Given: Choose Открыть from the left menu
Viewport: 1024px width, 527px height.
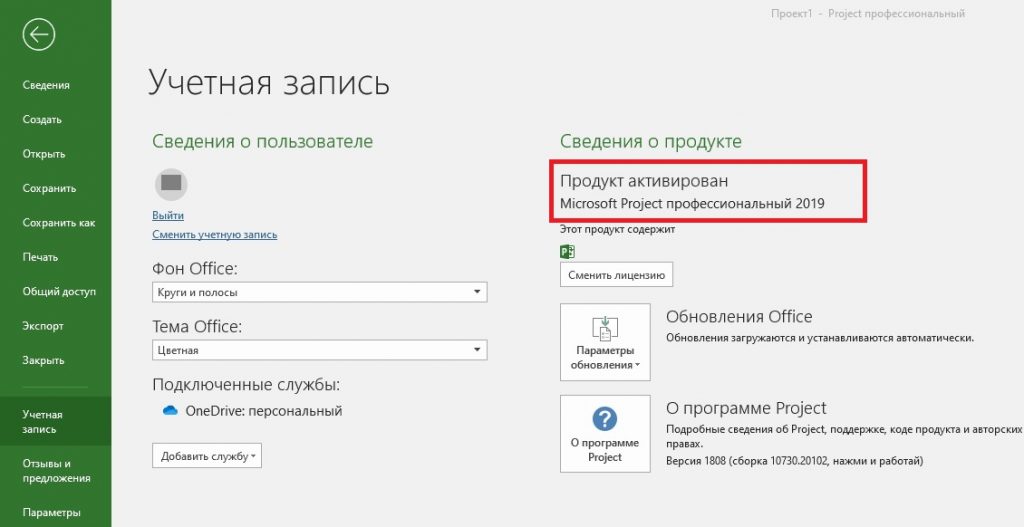Looking at the screenshot, I should click(x=44, y=154).
